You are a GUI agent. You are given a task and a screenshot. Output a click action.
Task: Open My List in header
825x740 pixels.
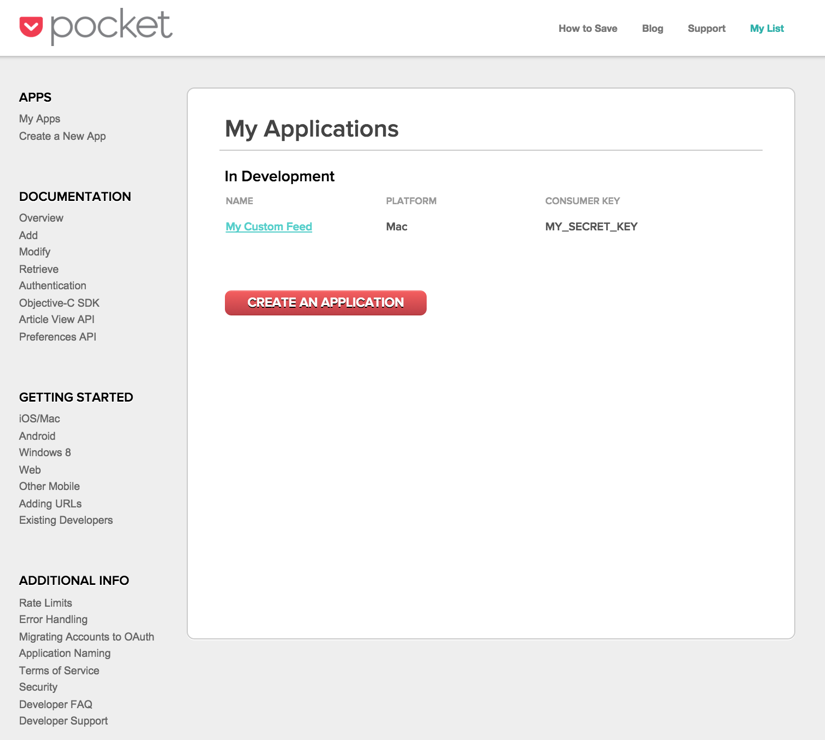pos(767,28)
